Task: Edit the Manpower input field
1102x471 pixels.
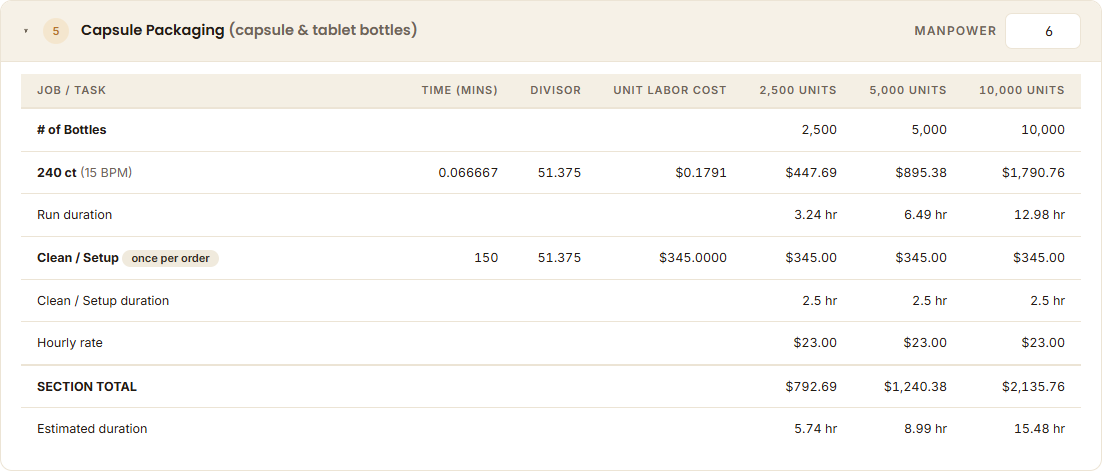Action: tap(1042, 31)
